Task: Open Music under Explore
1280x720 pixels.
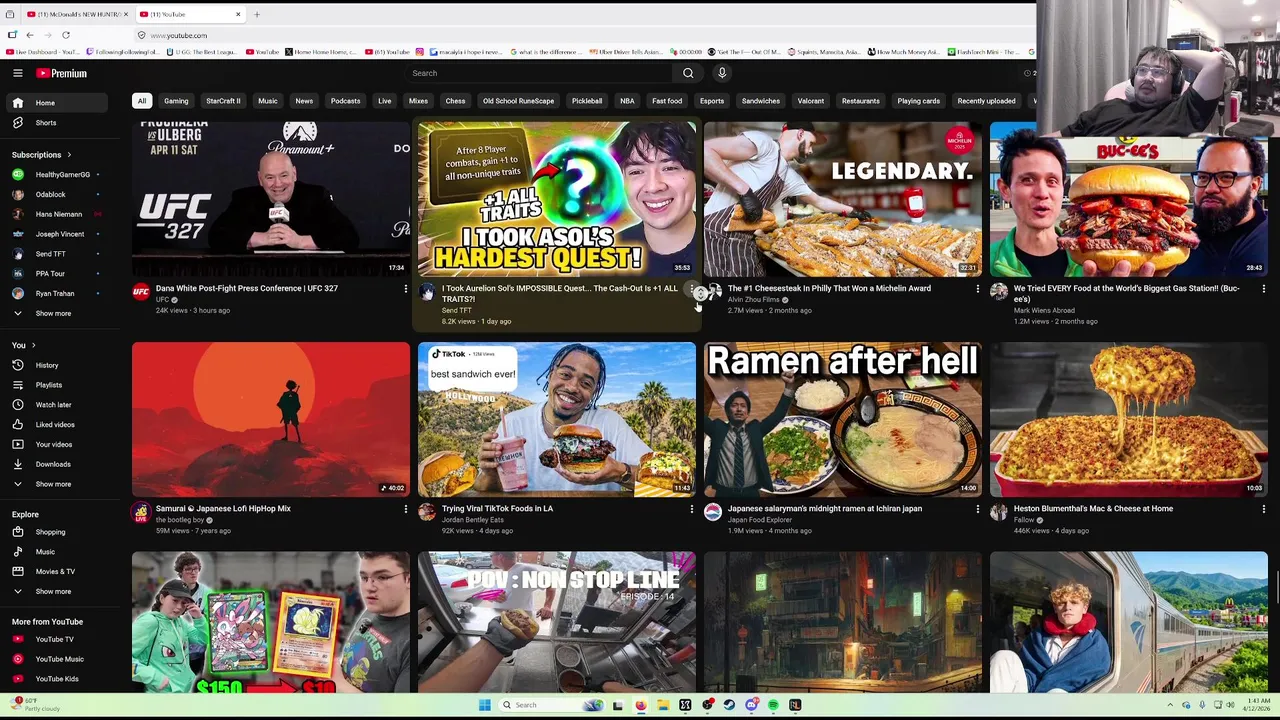Action: point(56,552)
